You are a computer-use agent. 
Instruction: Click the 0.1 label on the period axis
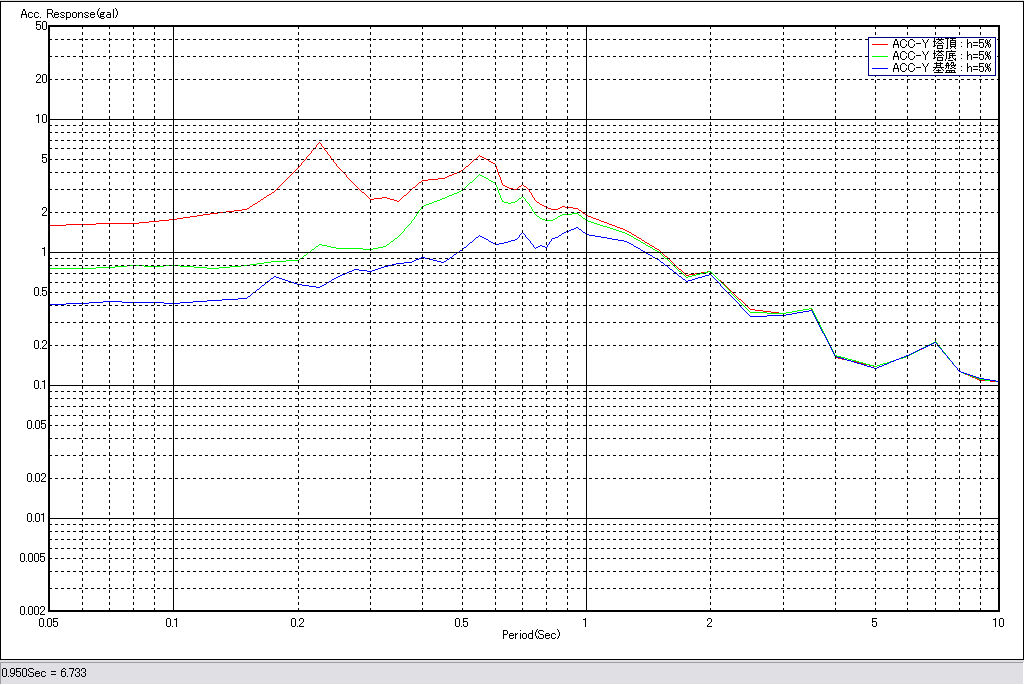point(173,623)
